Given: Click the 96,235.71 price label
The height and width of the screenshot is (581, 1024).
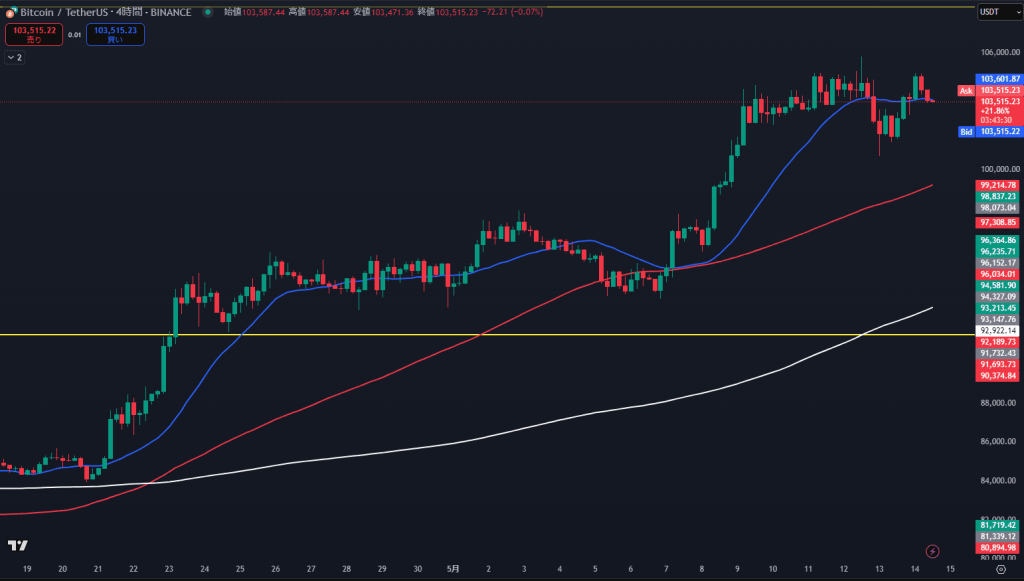Looking at the screenshot, I should pos(999,251).
